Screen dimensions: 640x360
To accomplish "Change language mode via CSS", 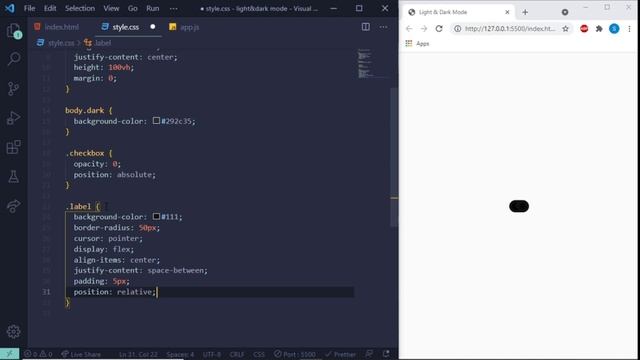I will [259, 354].
